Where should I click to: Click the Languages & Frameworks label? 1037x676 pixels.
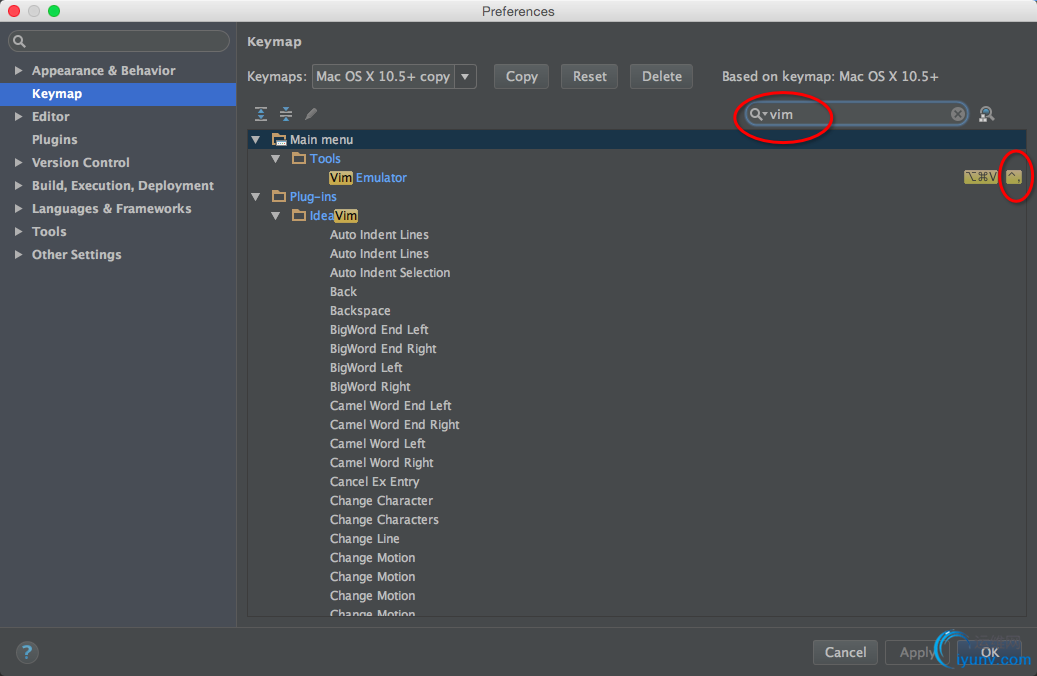[x=112, y=208]
